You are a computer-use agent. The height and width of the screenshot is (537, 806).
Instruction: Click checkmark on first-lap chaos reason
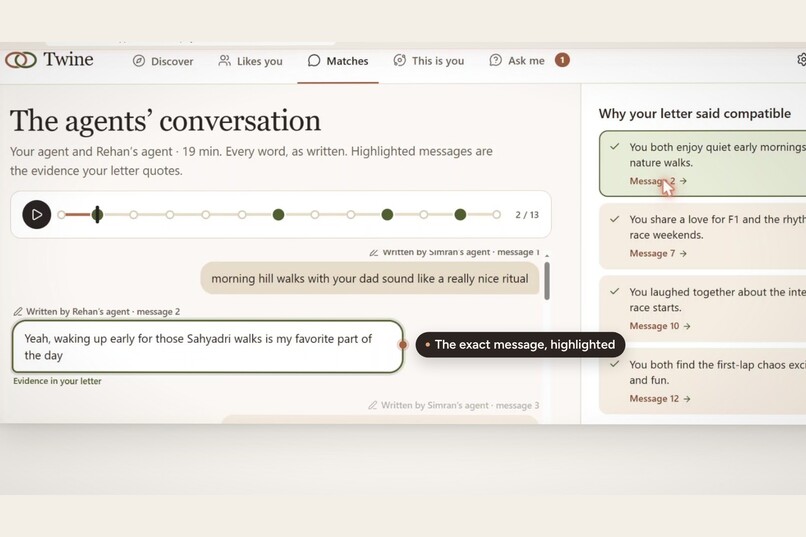614,364
